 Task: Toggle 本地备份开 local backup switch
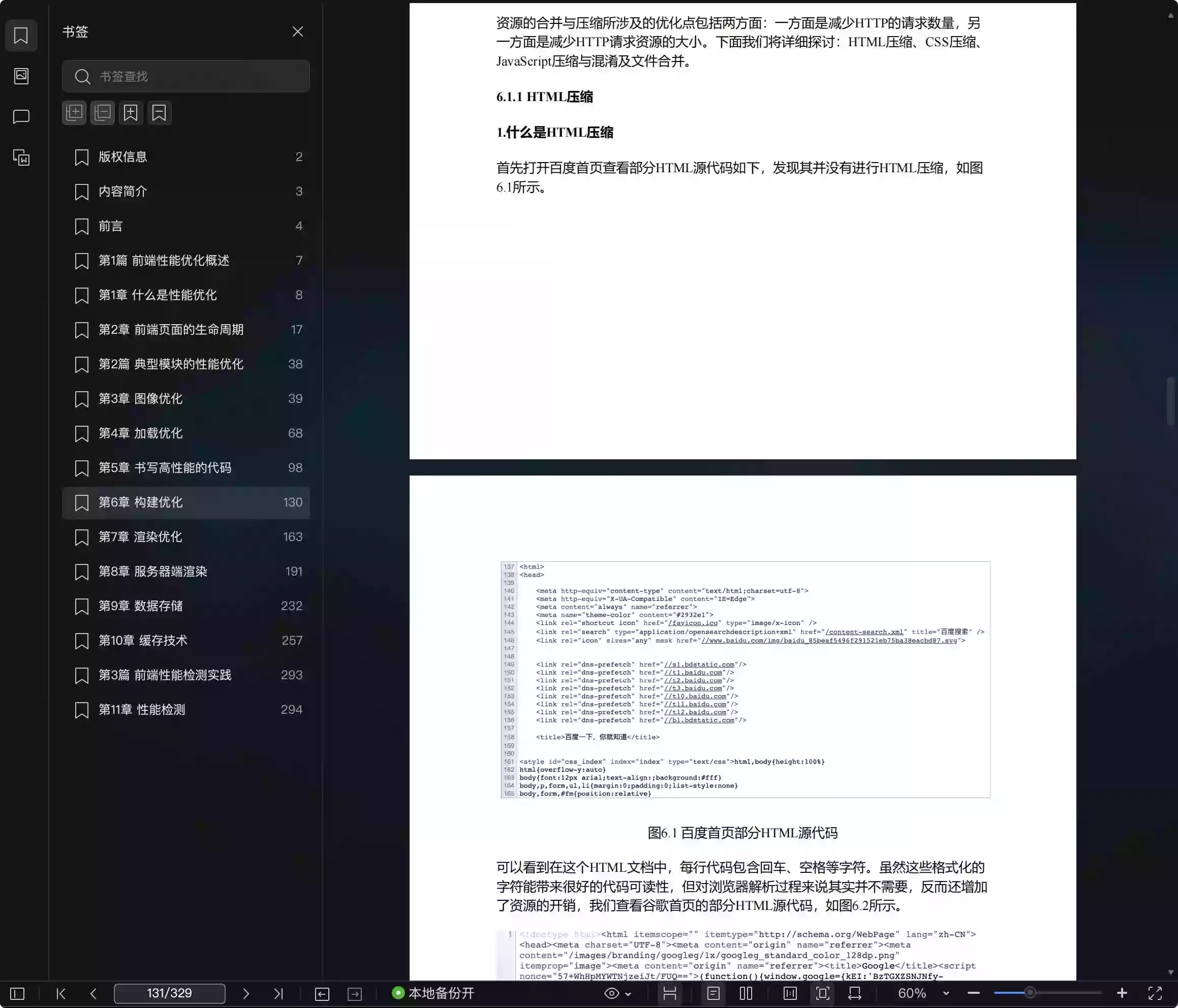click(x=433, y=993)
